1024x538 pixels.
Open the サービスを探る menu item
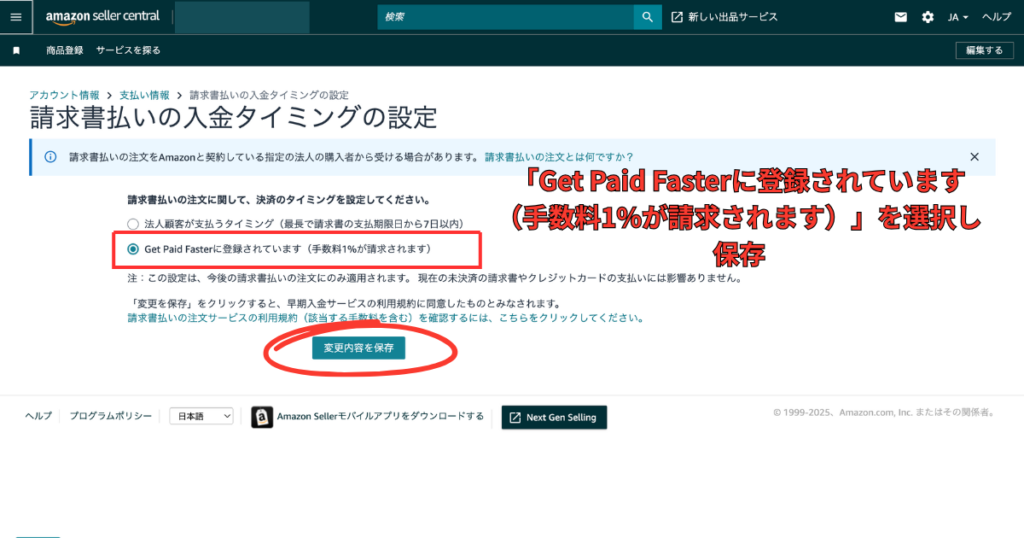128,50
